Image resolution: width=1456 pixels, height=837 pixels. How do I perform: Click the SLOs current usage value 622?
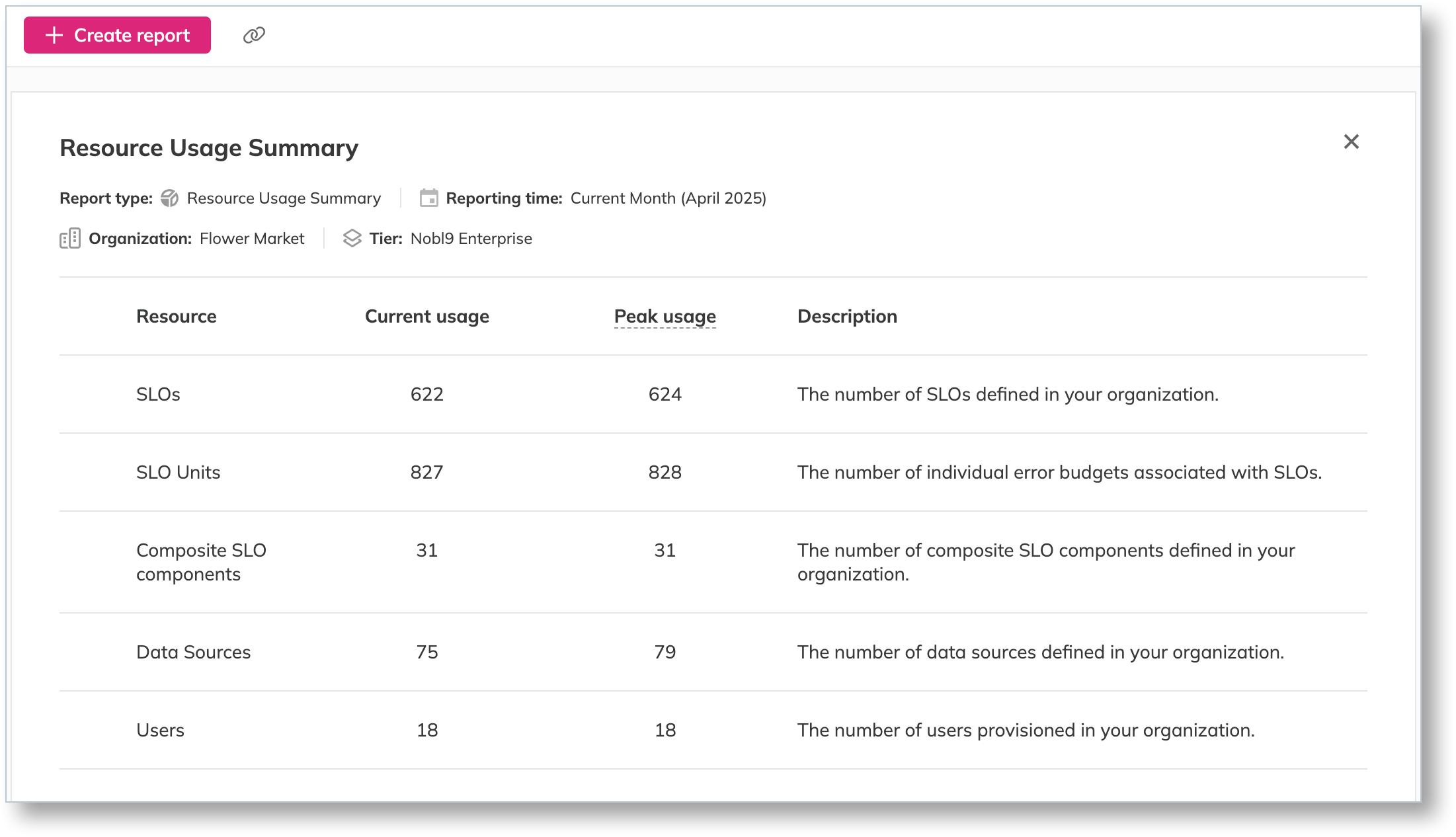click(x=427, y=395)
